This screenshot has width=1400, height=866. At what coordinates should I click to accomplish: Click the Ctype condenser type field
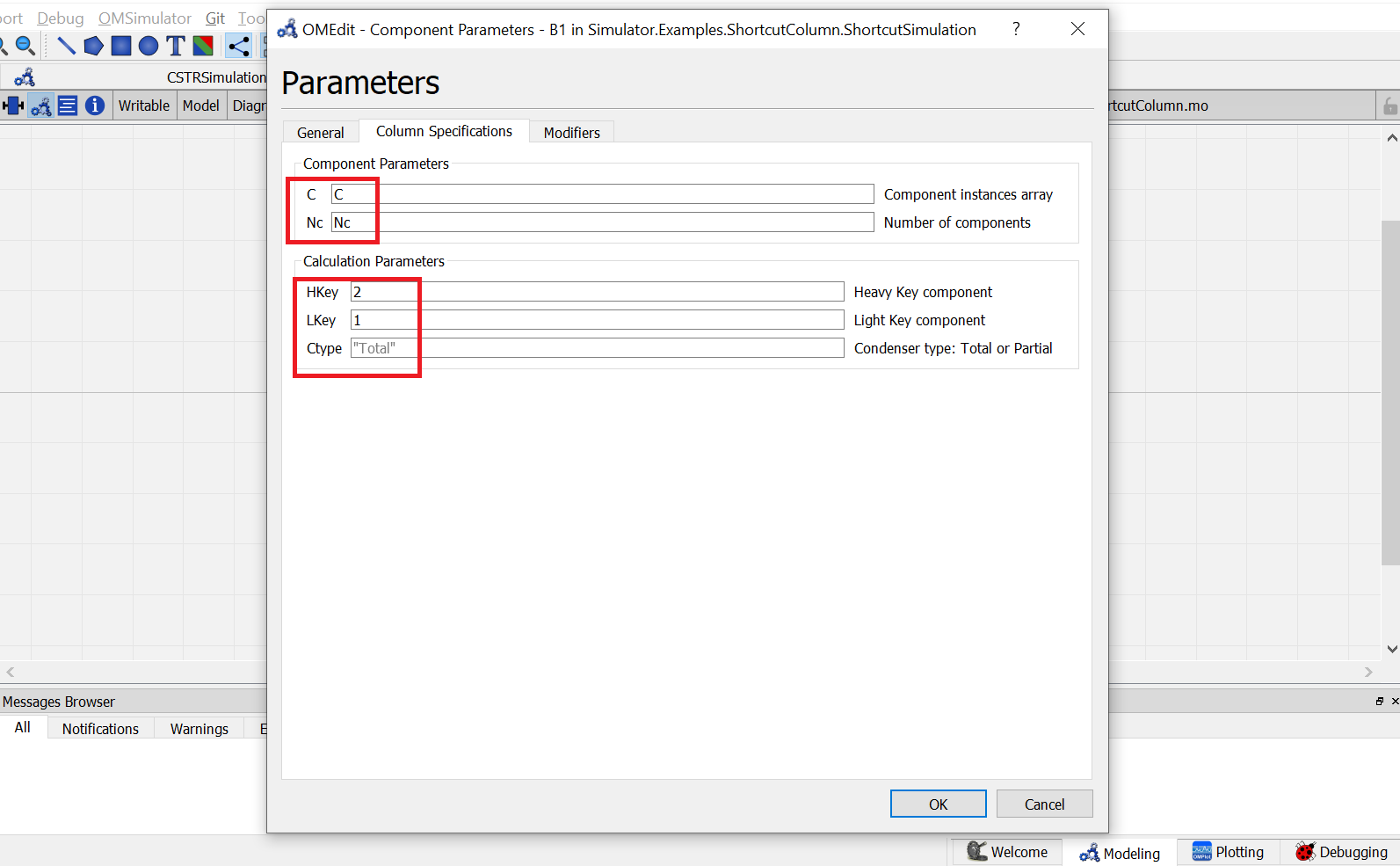coord(597,348)
